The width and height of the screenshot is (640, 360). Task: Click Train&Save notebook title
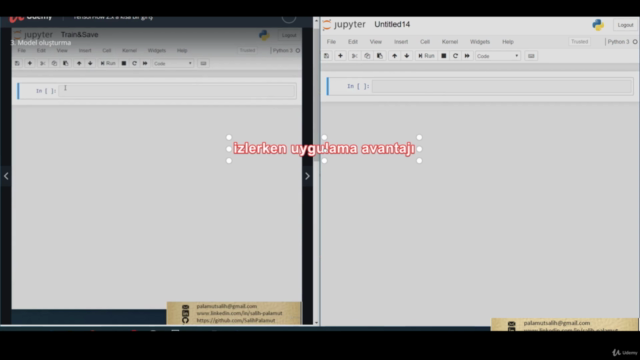[x=80, y=35]
